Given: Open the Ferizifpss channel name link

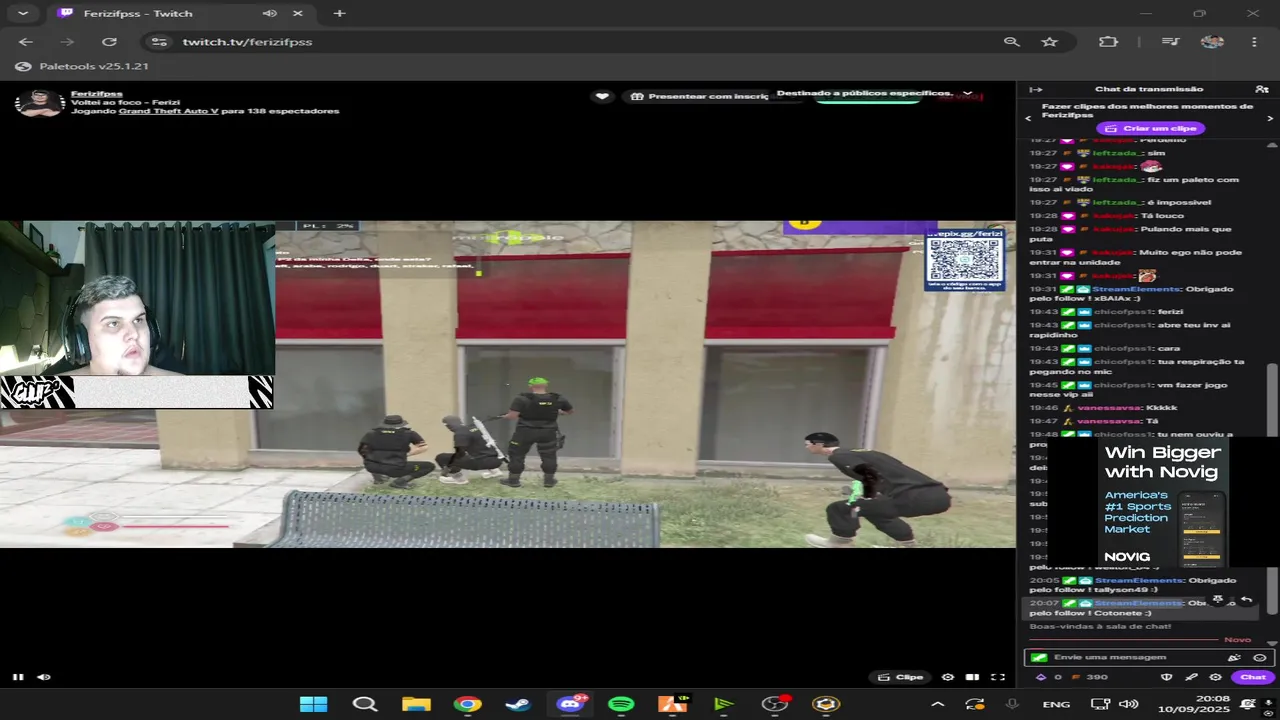Looking at the screenshot, I should click(x=97, y=94).
